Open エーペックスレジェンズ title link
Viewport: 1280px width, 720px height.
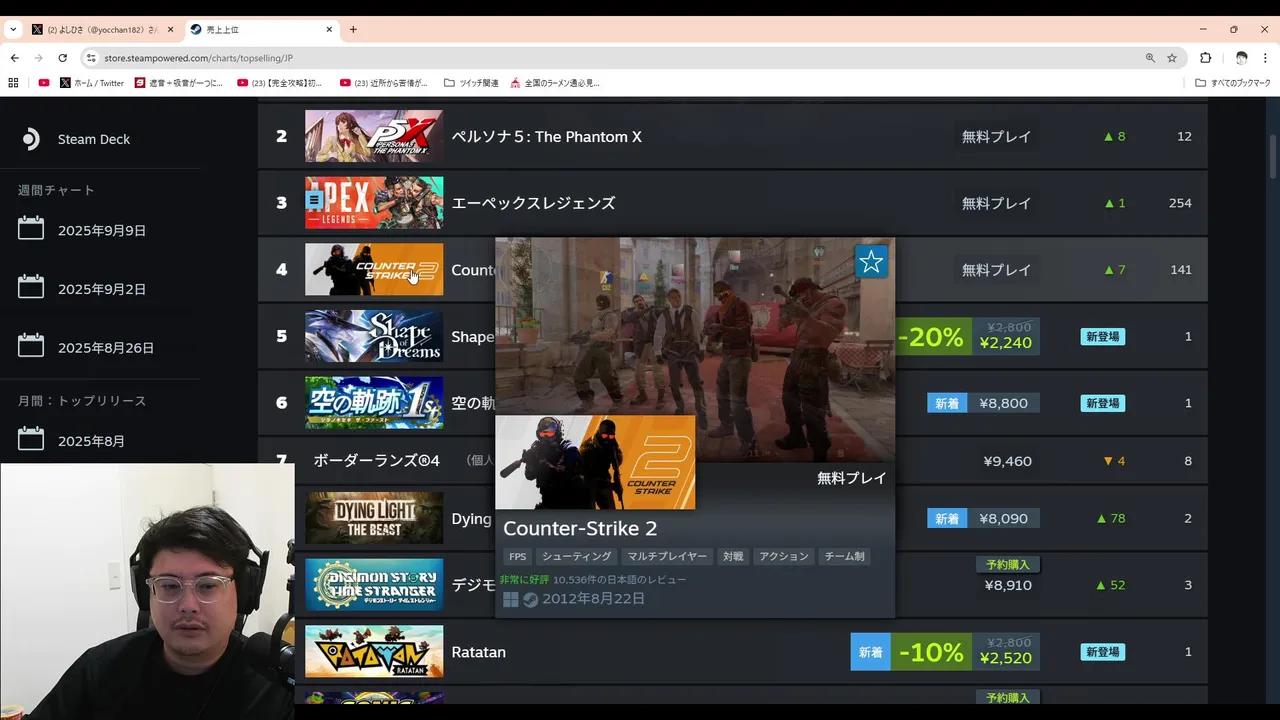click(533, 203)
